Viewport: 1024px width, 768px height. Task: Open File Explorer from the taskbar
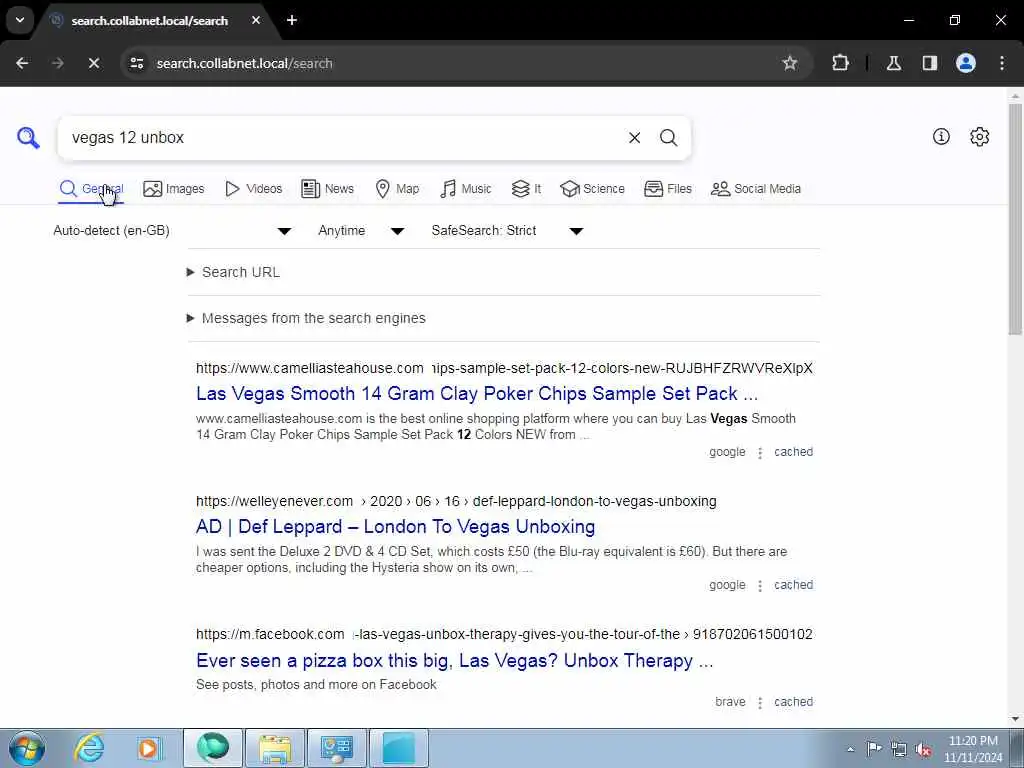(275, 748)
